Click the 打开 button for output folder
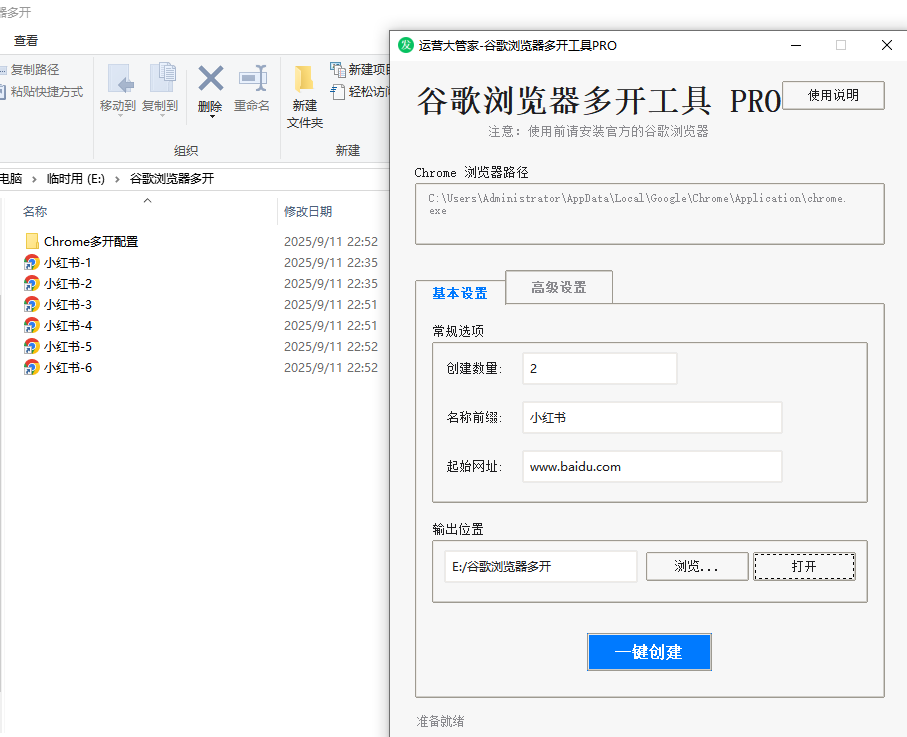Screen dimensions: 907x737 tap(804, 566)
